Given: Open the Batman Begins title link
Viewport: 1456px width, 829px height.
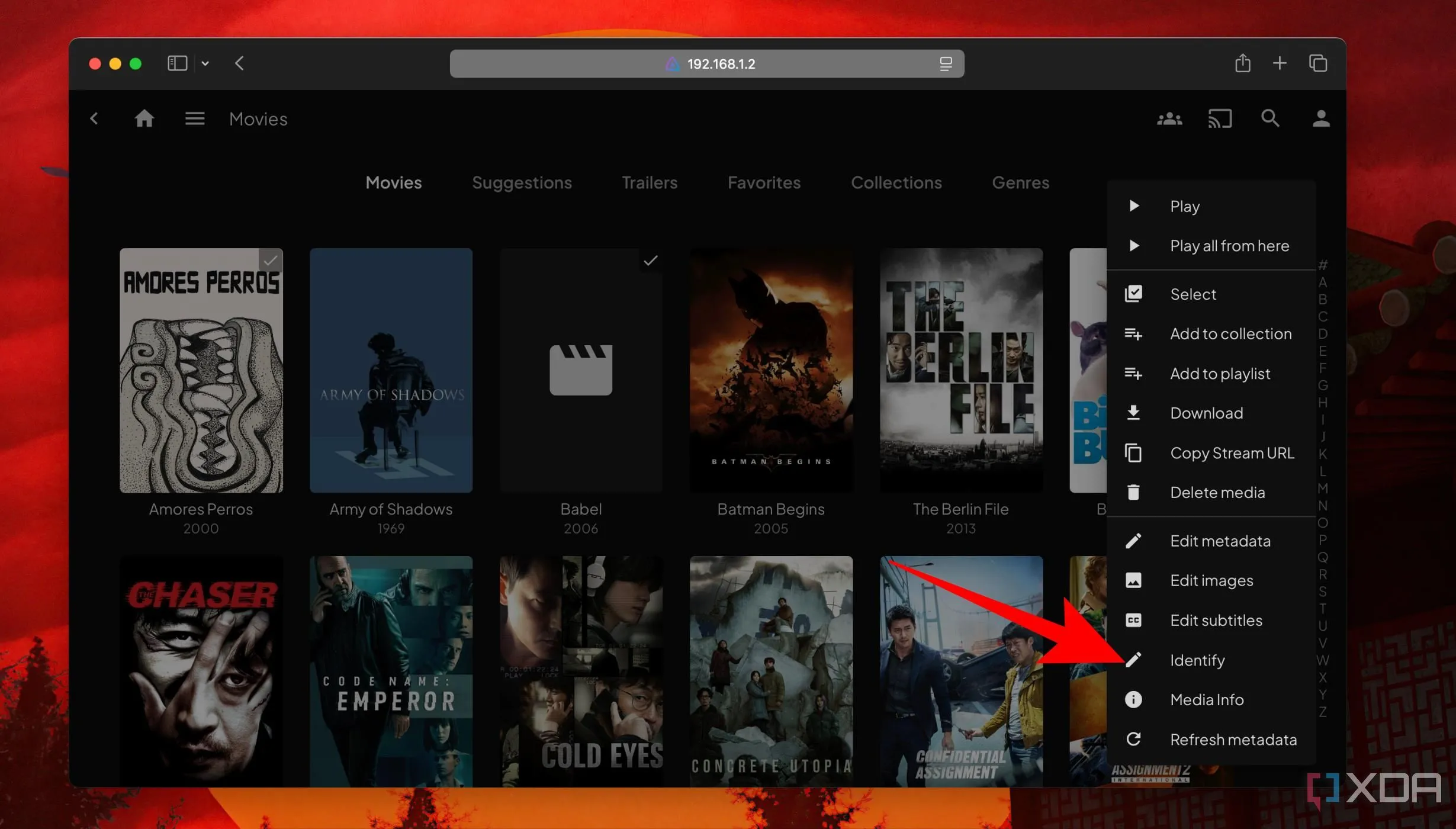Looking at the screenshot, I should [x=770, y=509].
